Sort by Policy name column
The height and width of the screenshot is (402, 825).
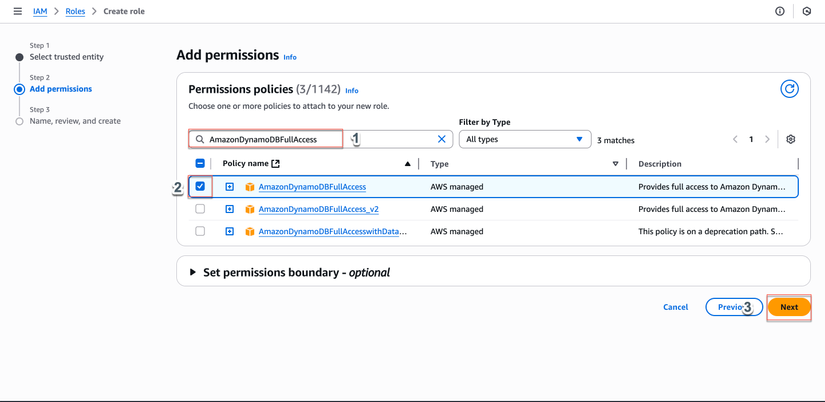click(407, 164)
